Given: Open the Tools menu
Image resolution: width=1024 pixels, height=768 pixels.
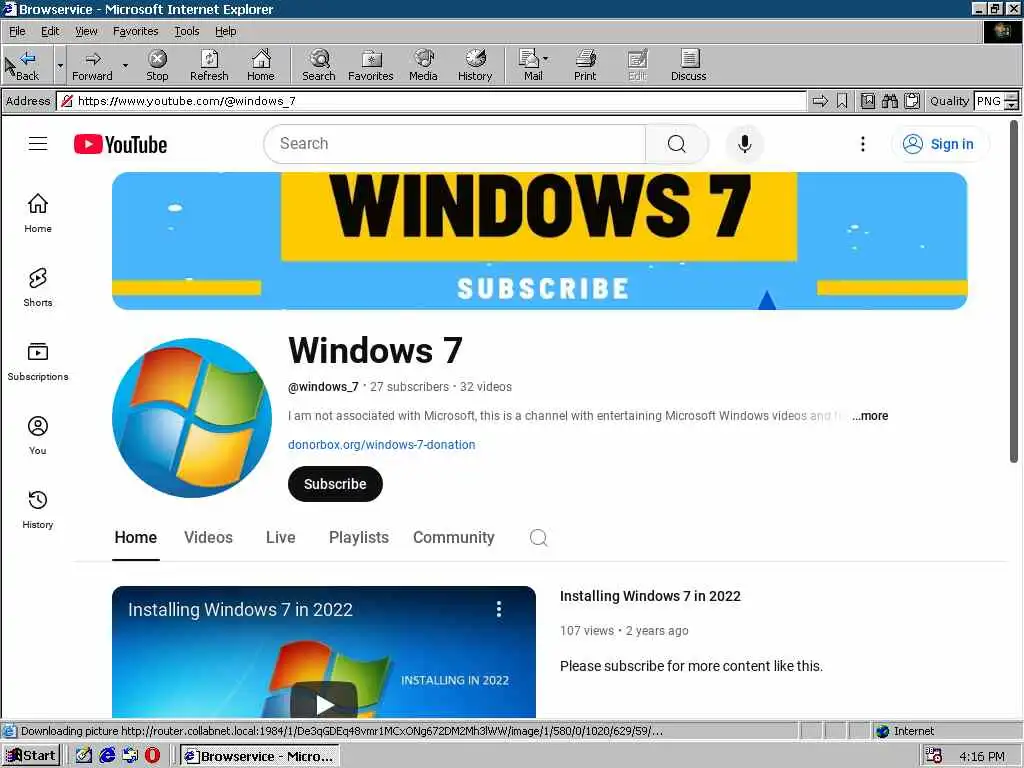Looking at the screenshot, I should (x=186, y=31).
